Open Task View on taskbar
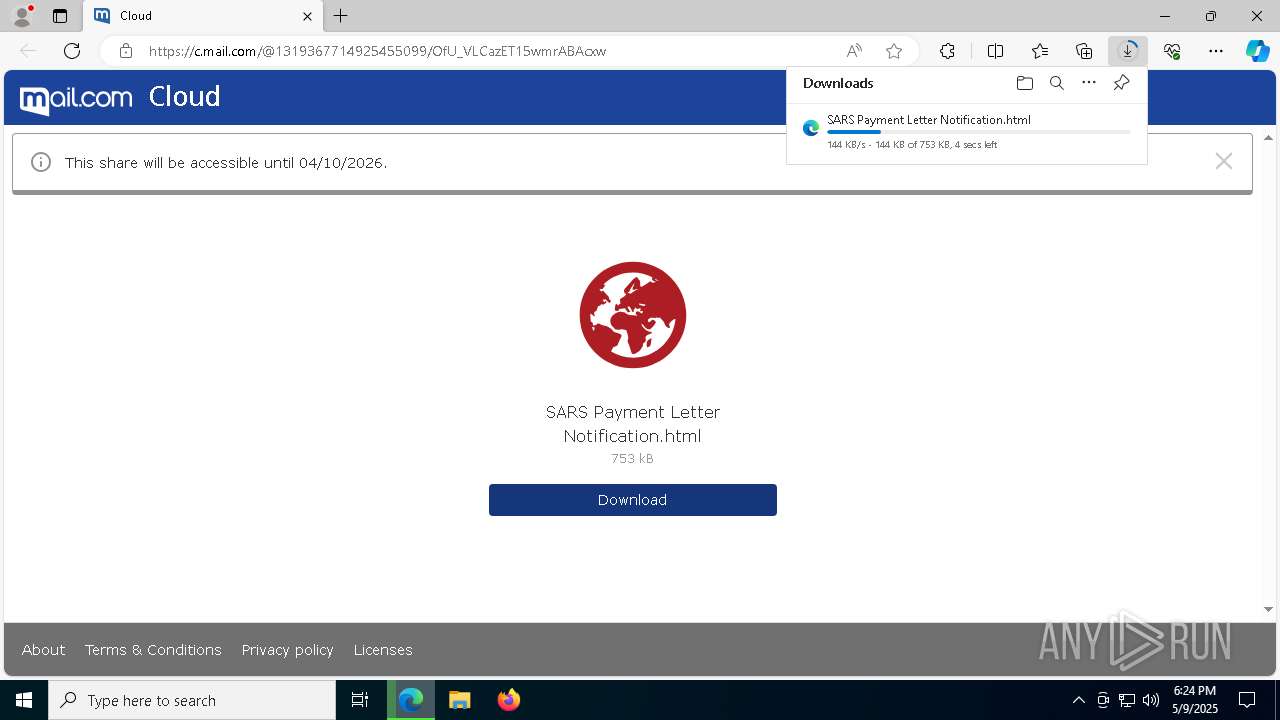 click(360, 700)
